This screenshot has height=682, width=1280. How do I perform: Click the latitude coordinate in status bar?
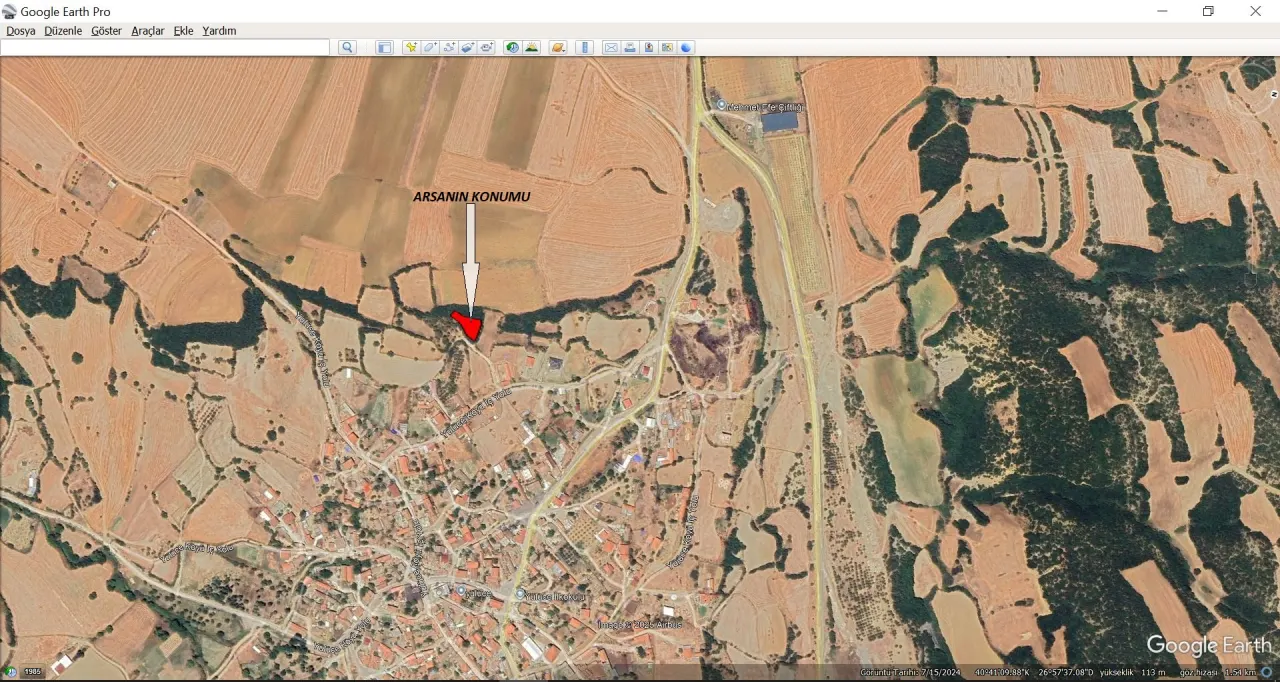pyautogui.click(x=1002, y=672)
